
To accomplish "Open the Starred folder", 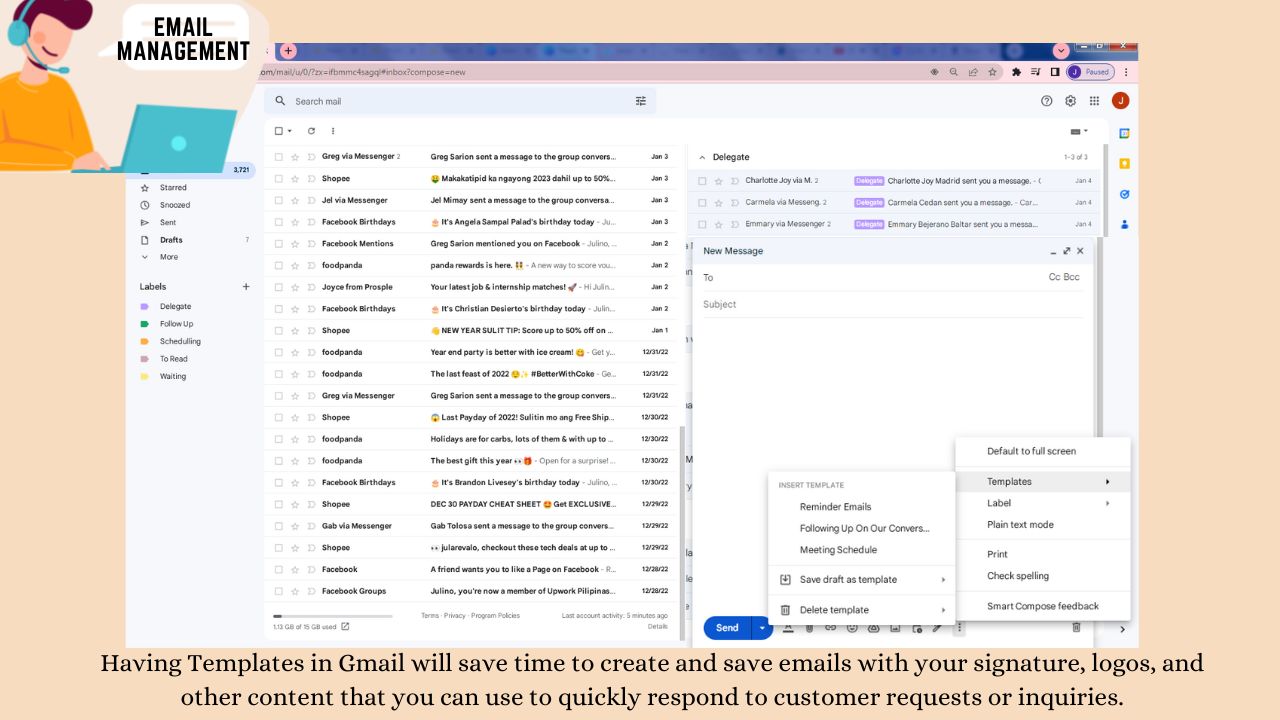I will [x=173, y=188].
